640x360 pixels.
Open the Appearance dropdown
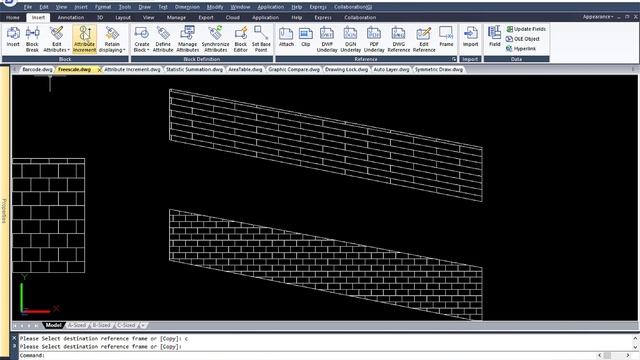[x=598, y=17]
